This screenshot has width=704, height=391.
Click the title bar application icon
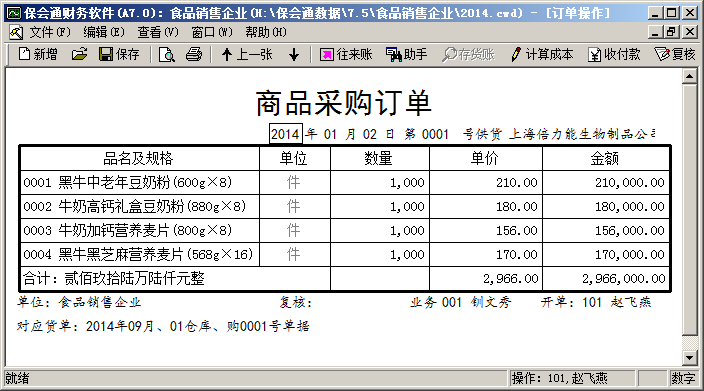(14, 13)
